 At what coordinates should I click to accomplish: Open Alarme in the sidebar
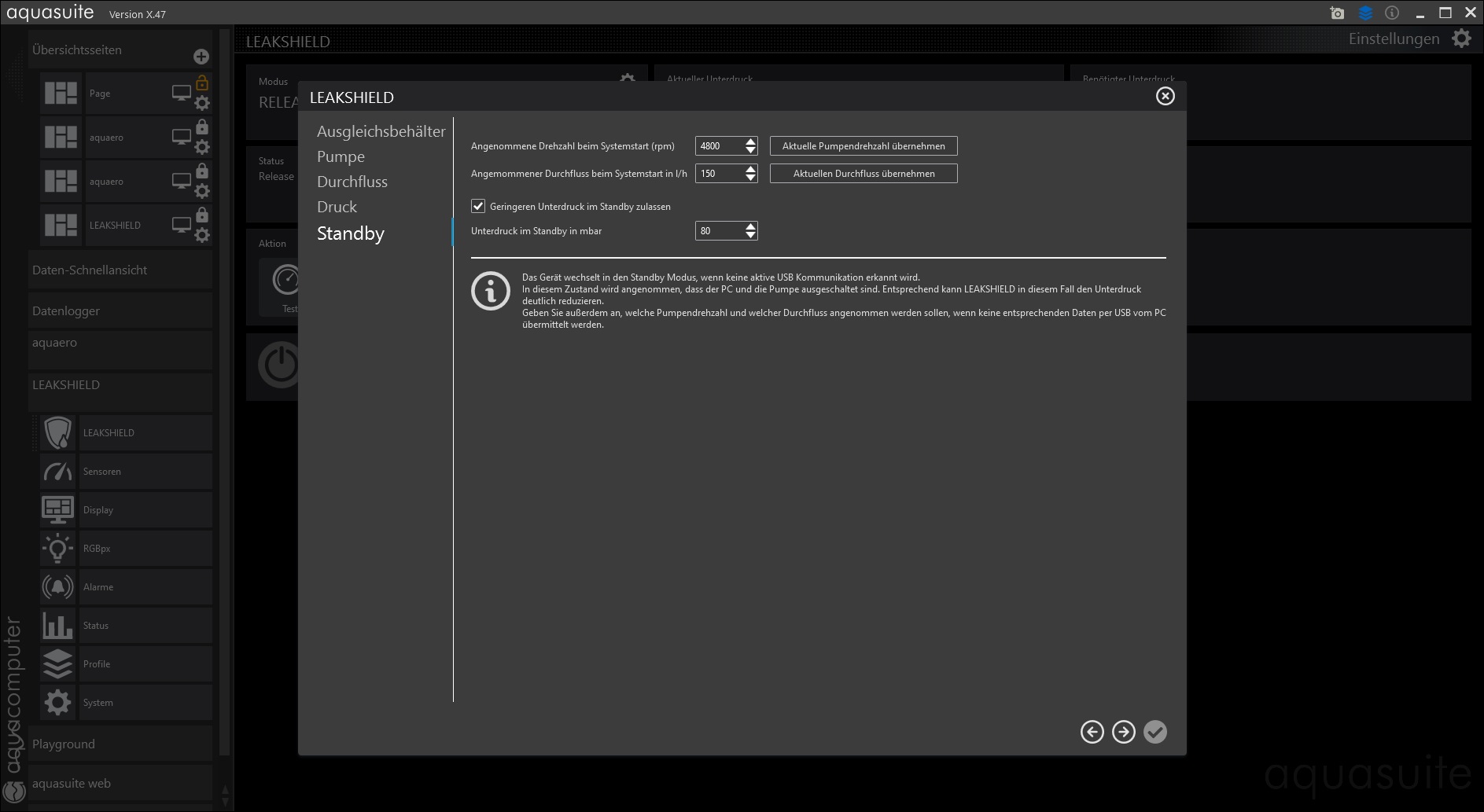[145, 587]
